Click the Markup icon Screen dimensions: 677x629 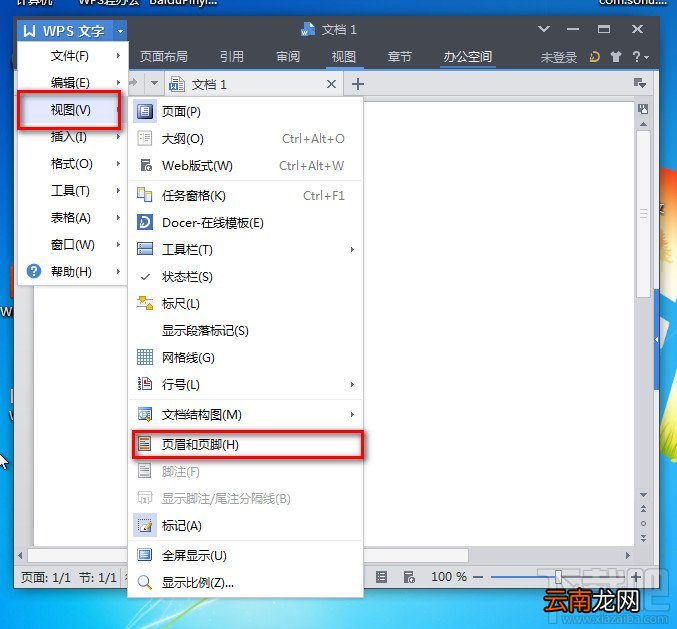coord(145,525)
